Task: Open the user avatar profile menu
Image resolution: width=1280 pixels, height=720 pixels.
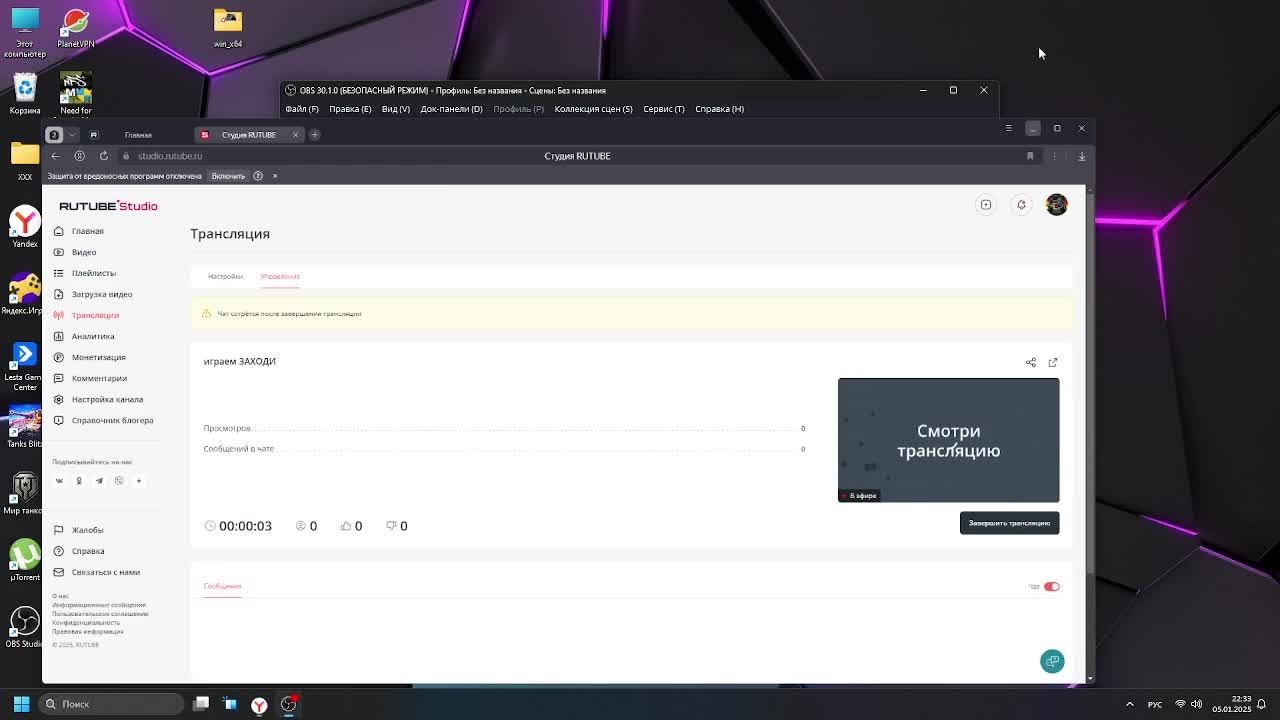Action: click(x=1057, y=204)
